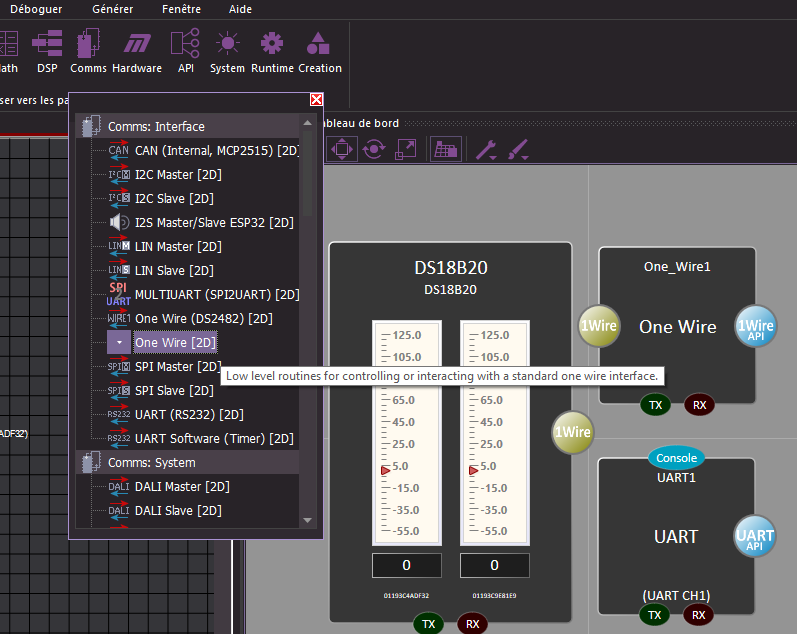Close the Comms component popup
The height and width of the screenshot is (634, 797).
[316, 99]
